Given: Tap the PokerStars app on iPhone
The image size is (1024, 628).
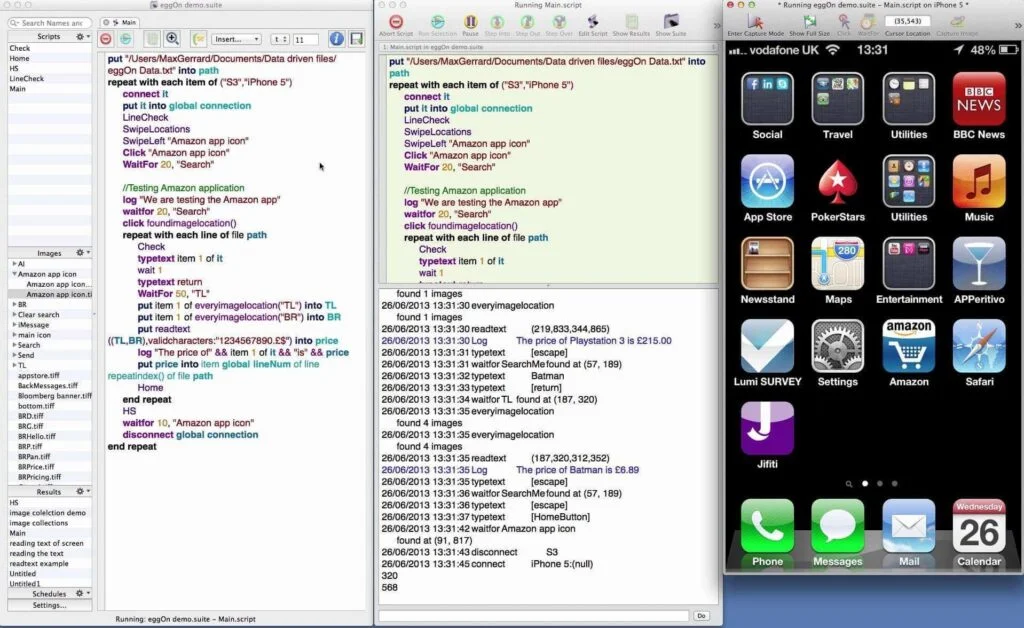Looking at the screenshot, I should click(838, 189).
